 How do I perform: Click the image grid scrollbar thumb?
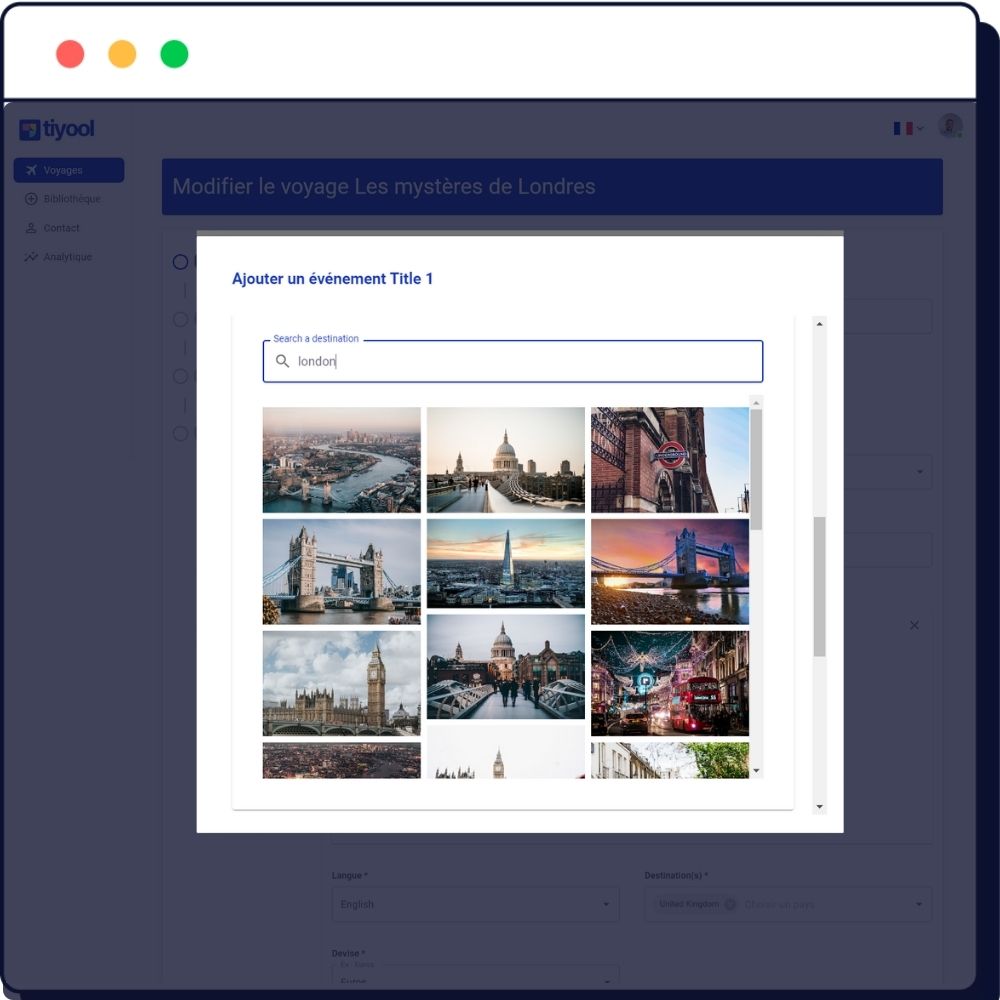point(756,469)
